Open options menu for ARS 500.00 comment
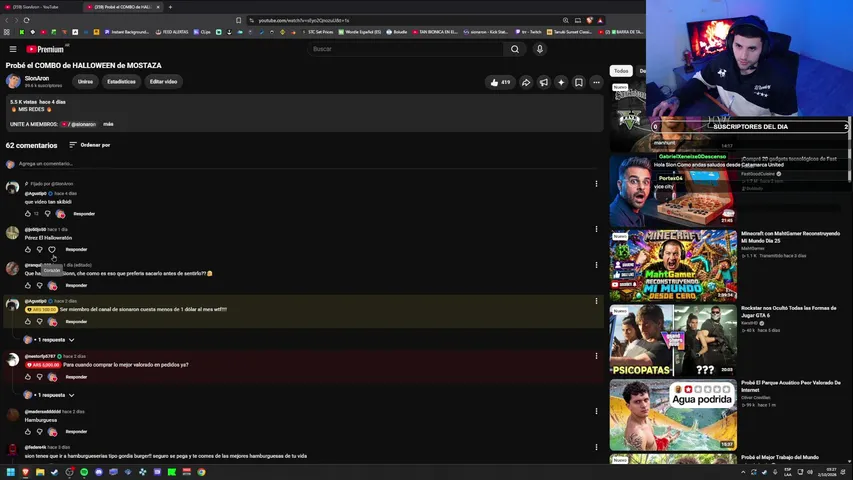 click(x=596, y=301)
